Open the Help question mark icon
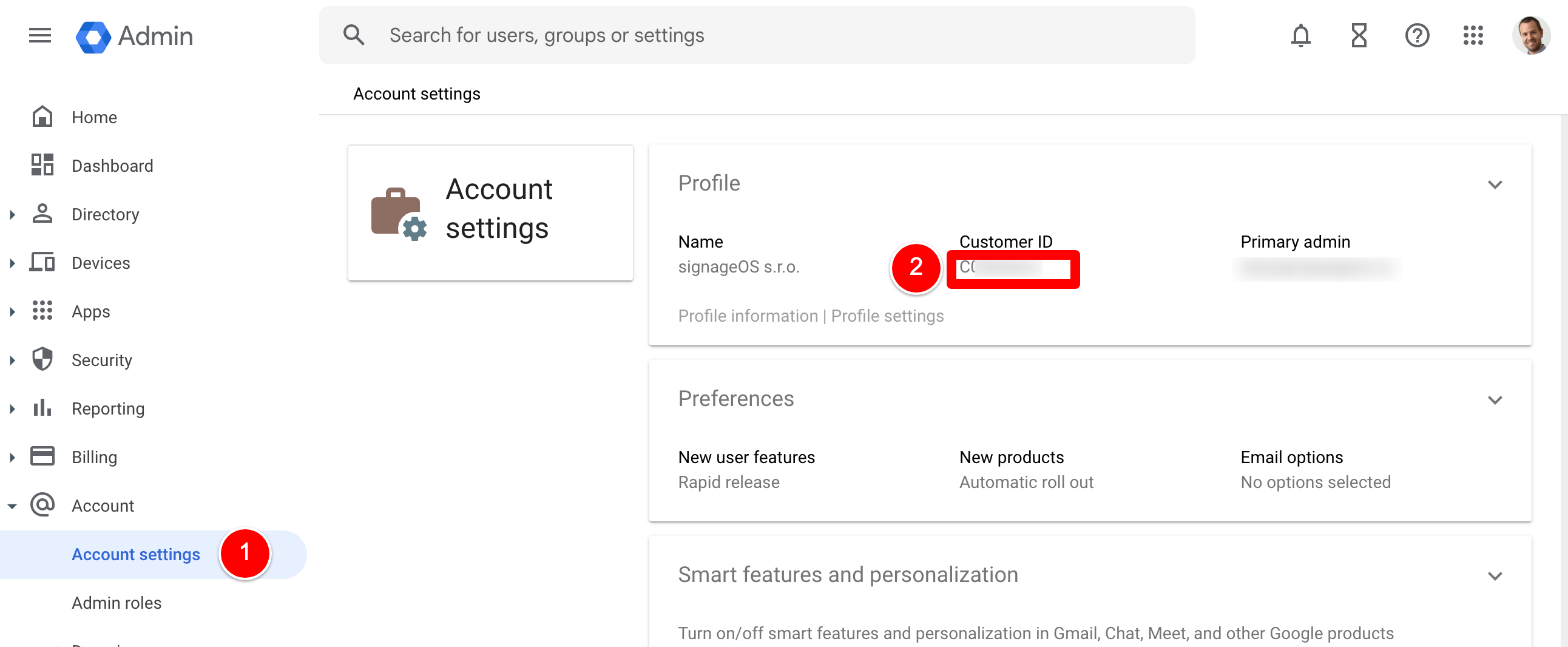 point(1416,35)
